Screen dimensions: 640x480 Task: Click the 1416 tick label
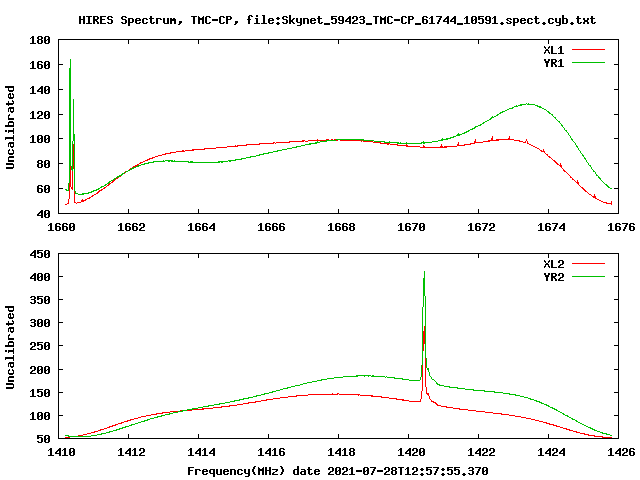(x=271, y=452)
